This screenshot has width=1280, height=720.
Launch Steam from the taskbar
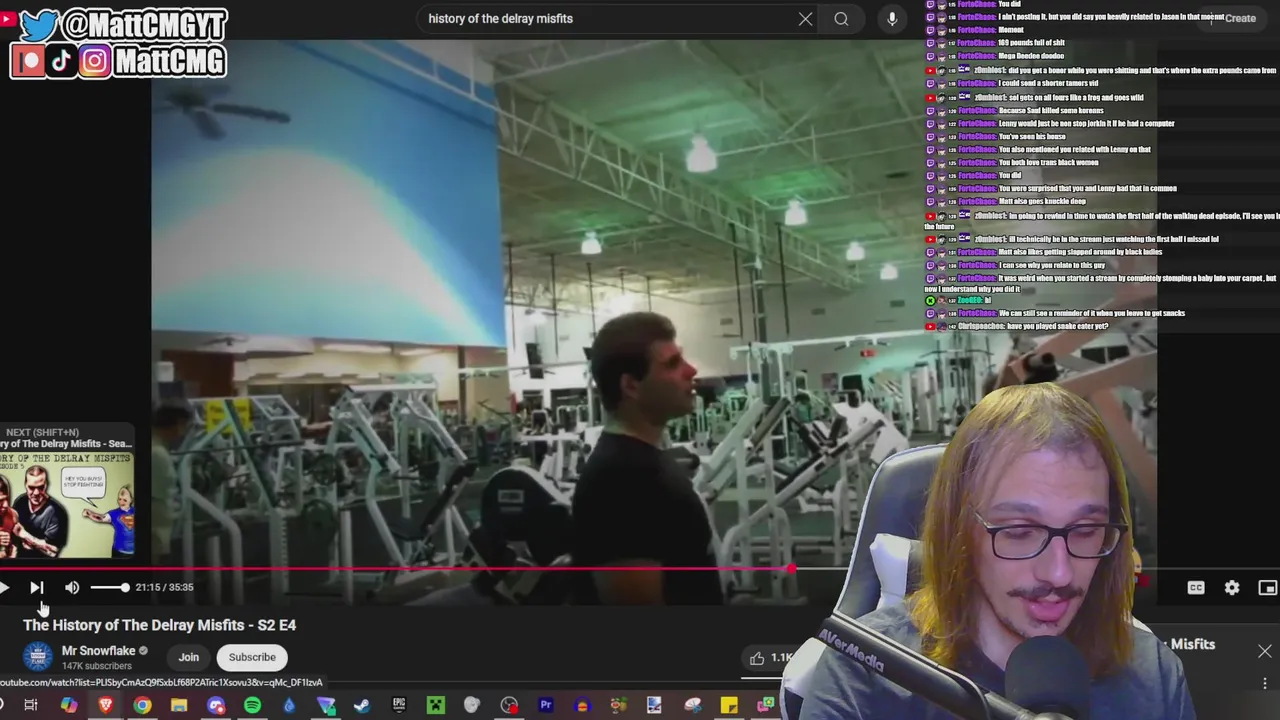[x=362, y=705]
